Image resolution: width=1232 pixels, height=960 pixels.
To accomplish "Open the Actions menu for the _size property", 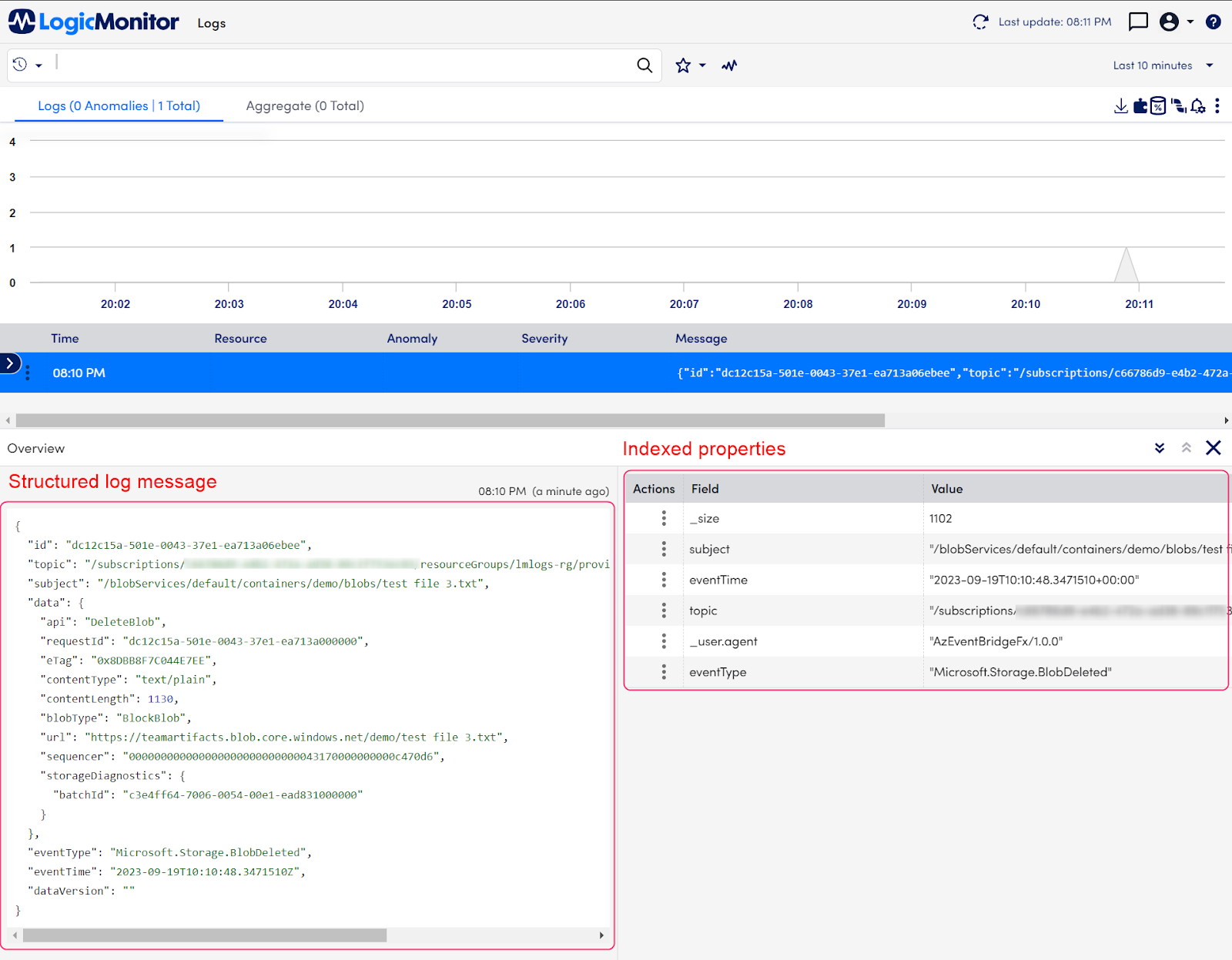I will (x=664, y=518).
